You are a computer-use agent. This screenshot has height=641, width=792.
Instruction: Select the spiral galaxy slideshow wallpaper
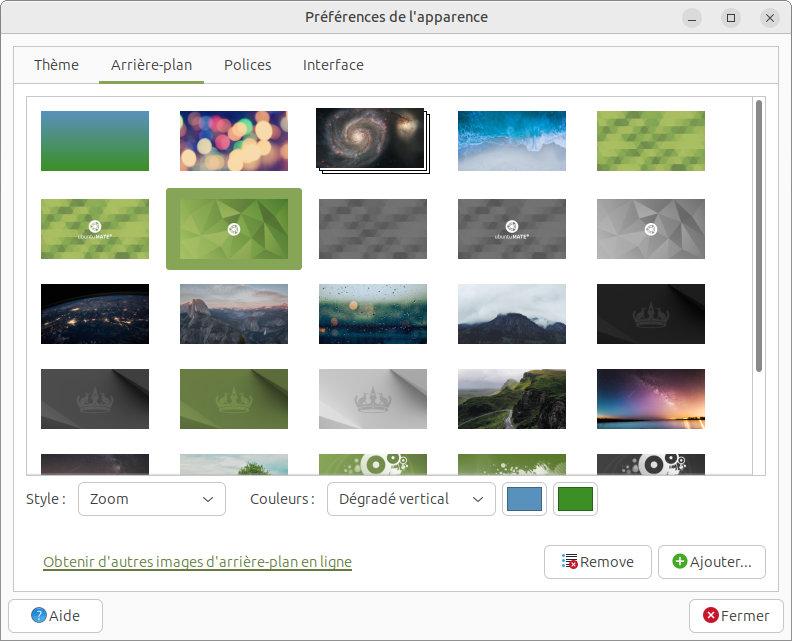(371, 139)
